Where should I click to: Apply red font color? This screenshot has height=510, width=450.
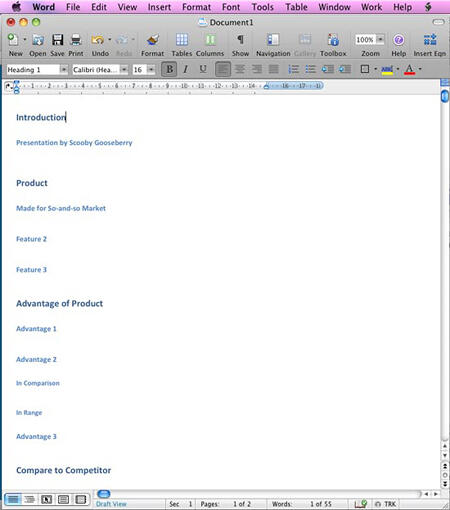tap(409, 70)
